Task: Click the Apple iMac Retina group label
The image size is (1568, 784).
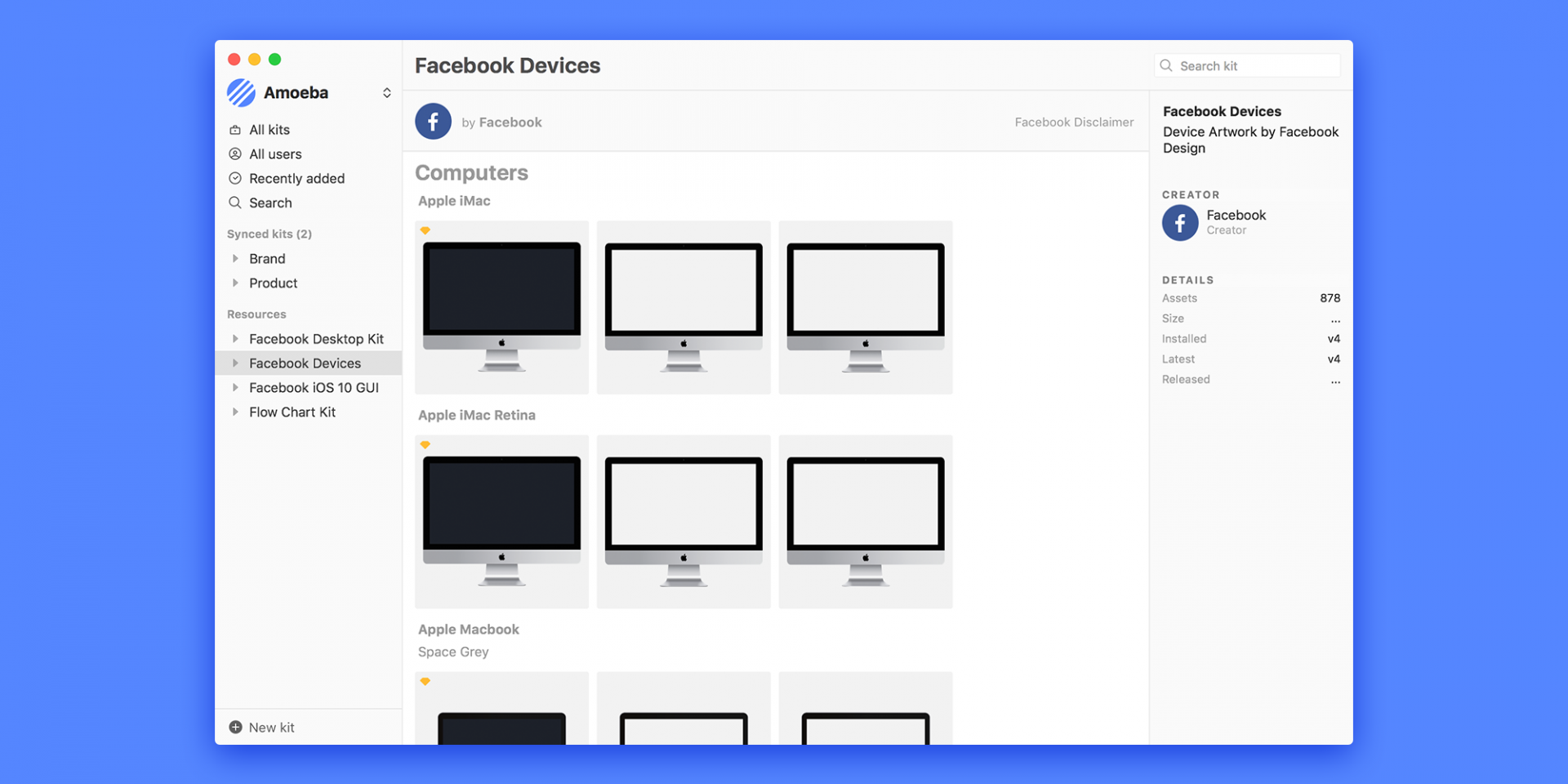Action: coord(477,415)
